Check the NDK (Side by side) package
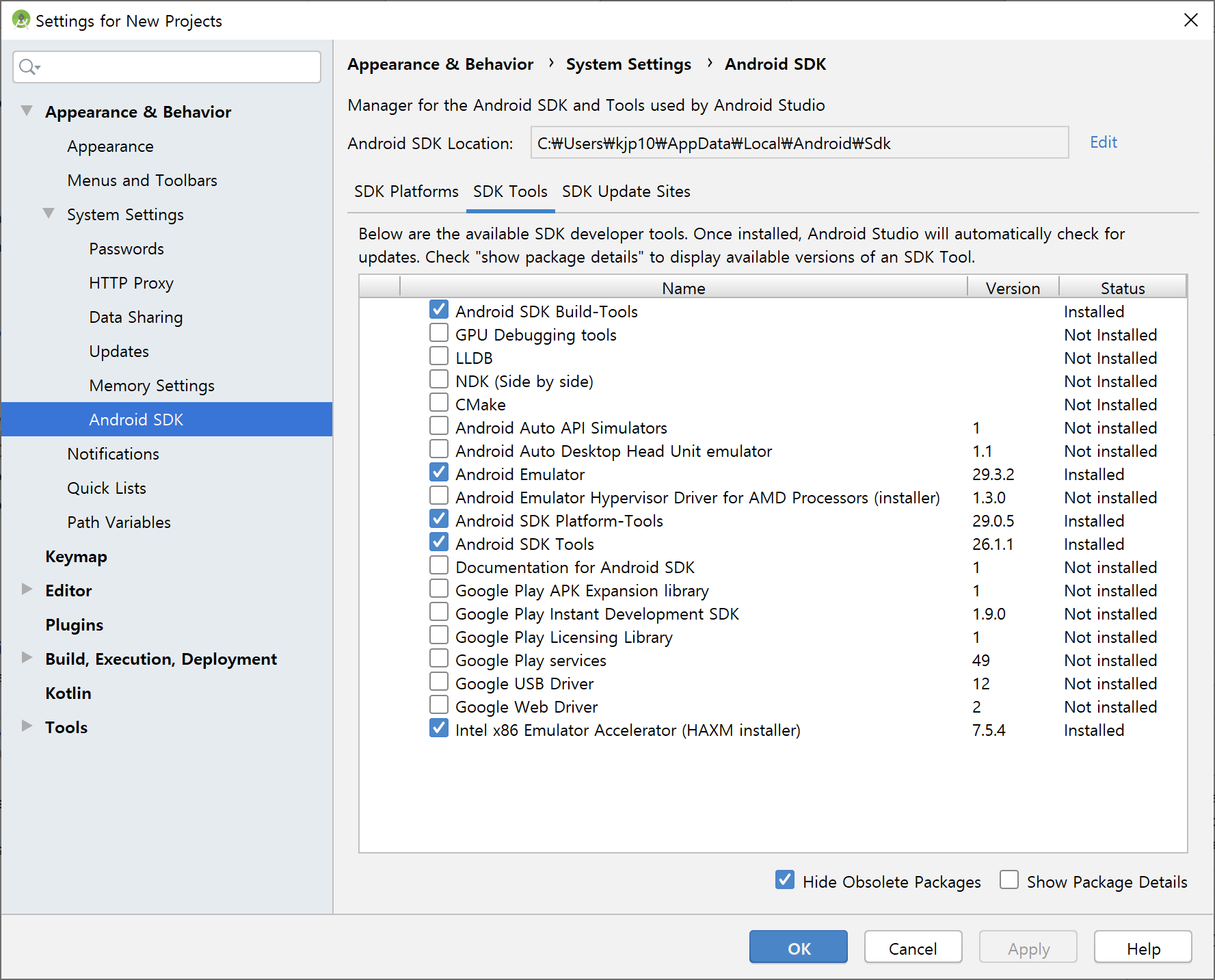The width and height of the screenshot is (1215, 980). 438,379
